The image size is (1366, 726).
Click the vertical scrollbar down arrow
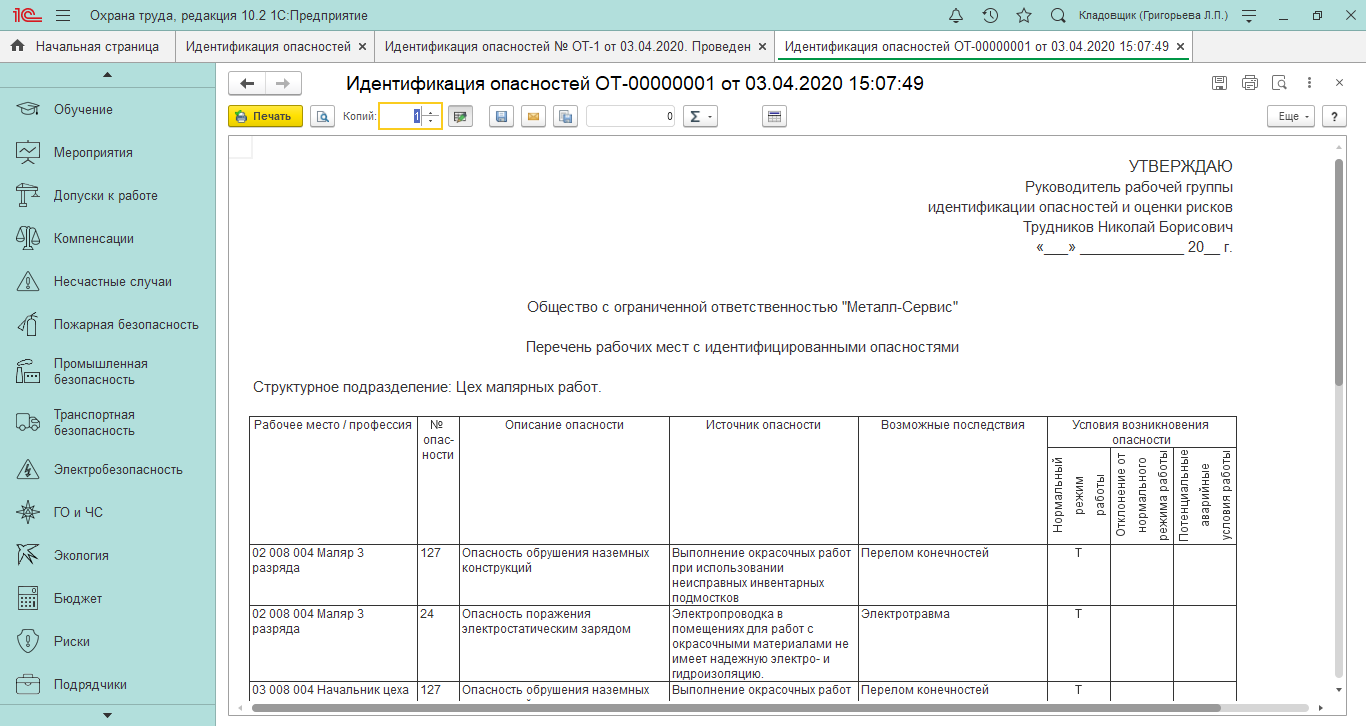[x=1339, y=690]
